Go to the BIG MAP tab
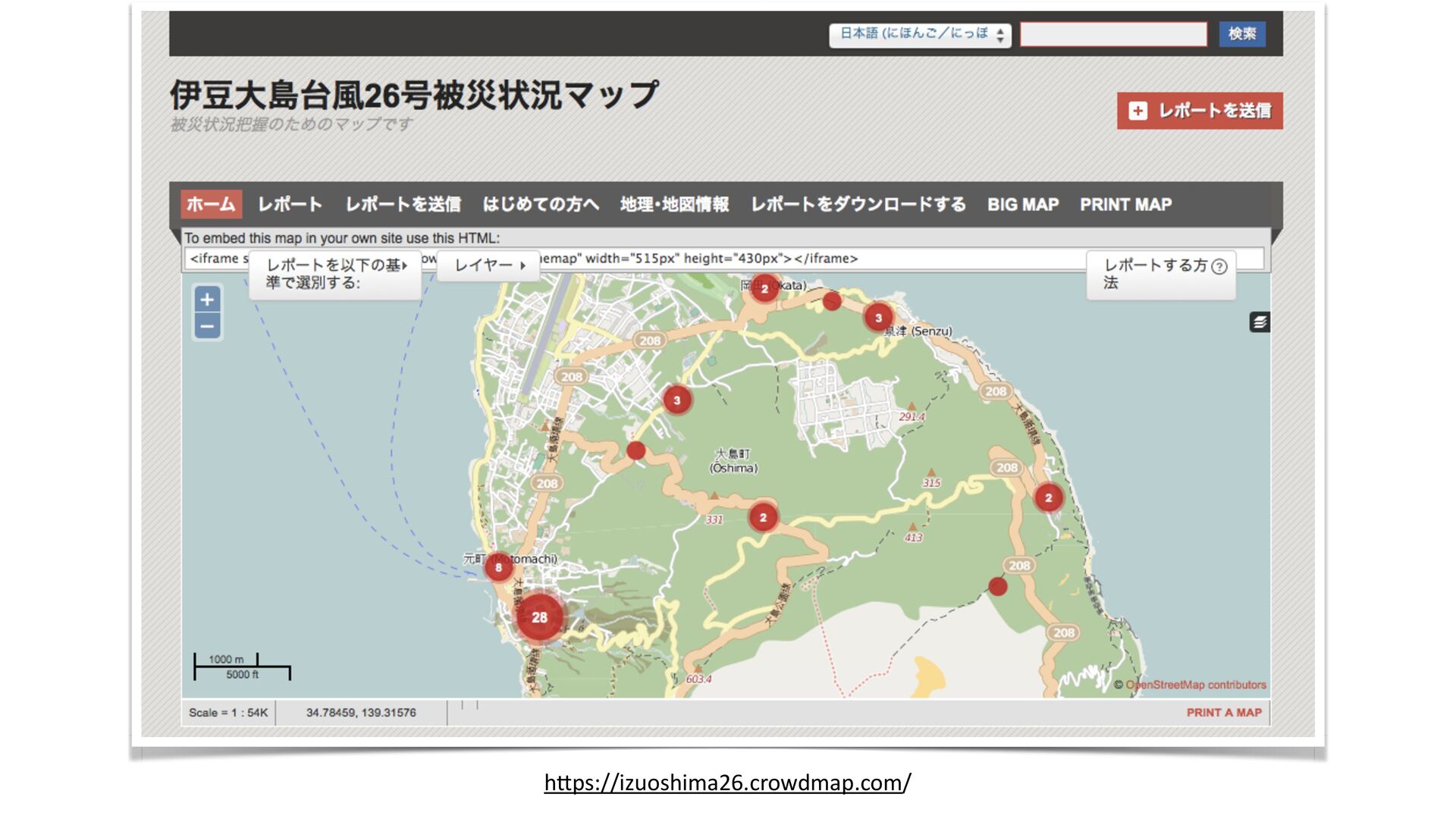This screenshot has height=819, width=1456. [1022, 204]
